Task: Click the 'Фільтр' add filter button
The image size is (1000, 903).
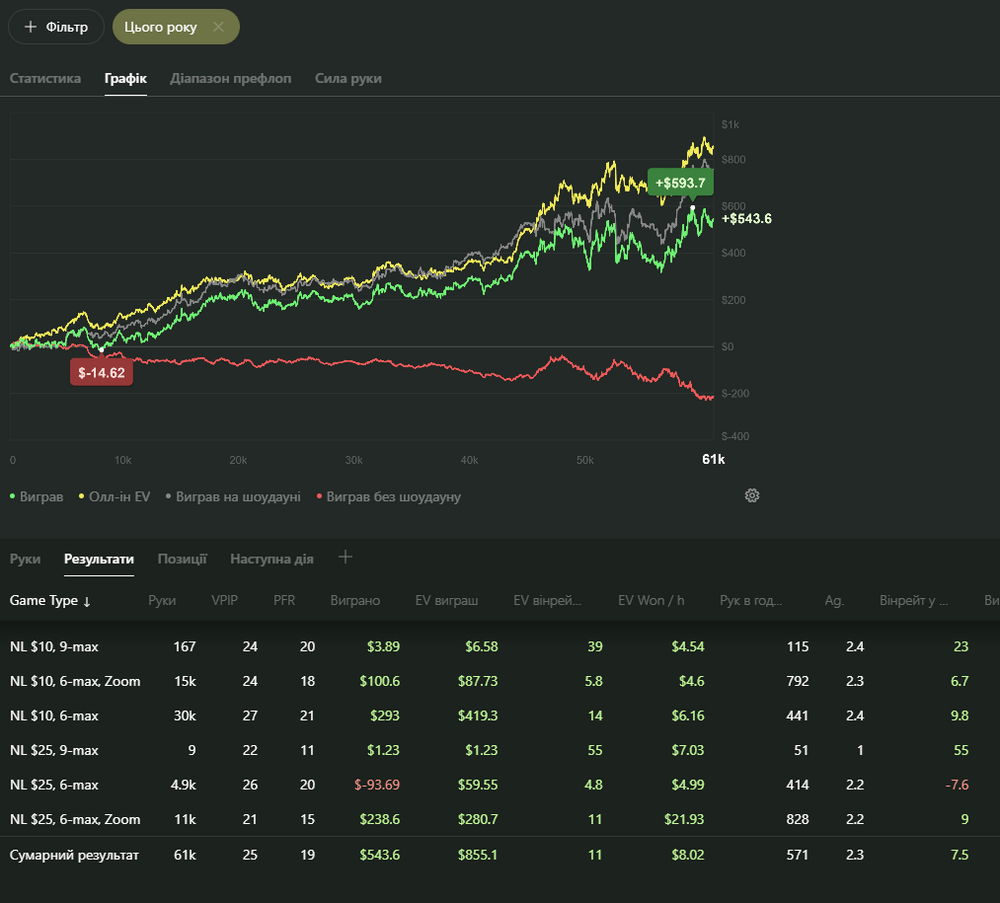Action: coord(56,27)
